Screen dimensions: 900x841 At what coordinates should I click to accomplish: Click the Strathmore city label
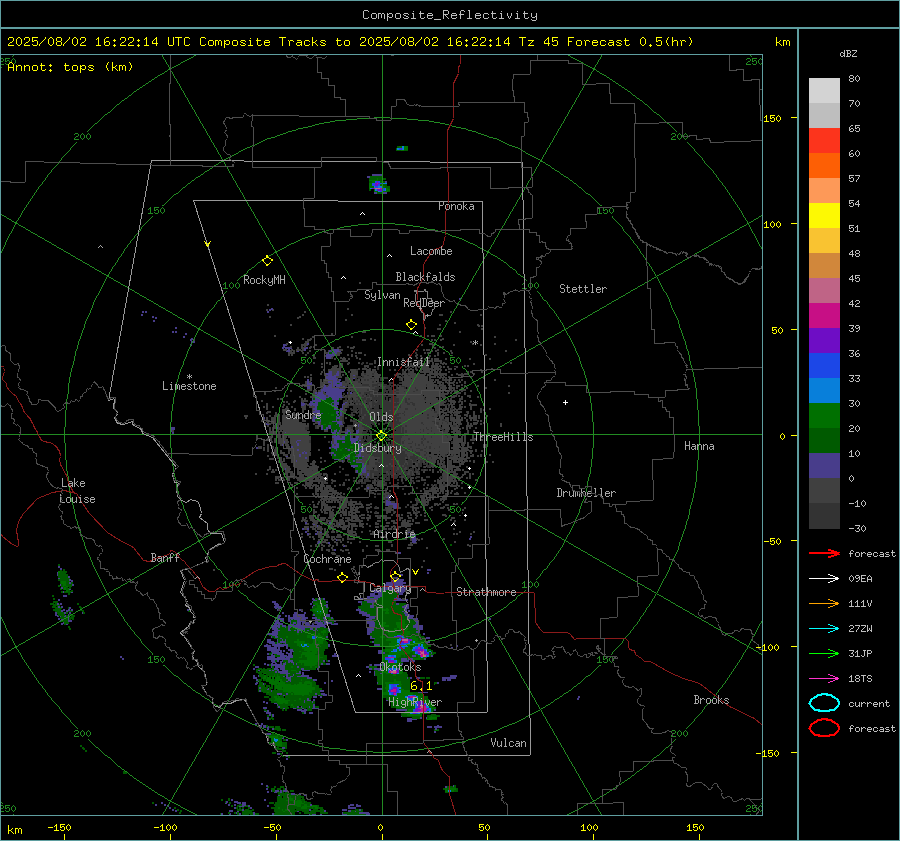point(486,592)
